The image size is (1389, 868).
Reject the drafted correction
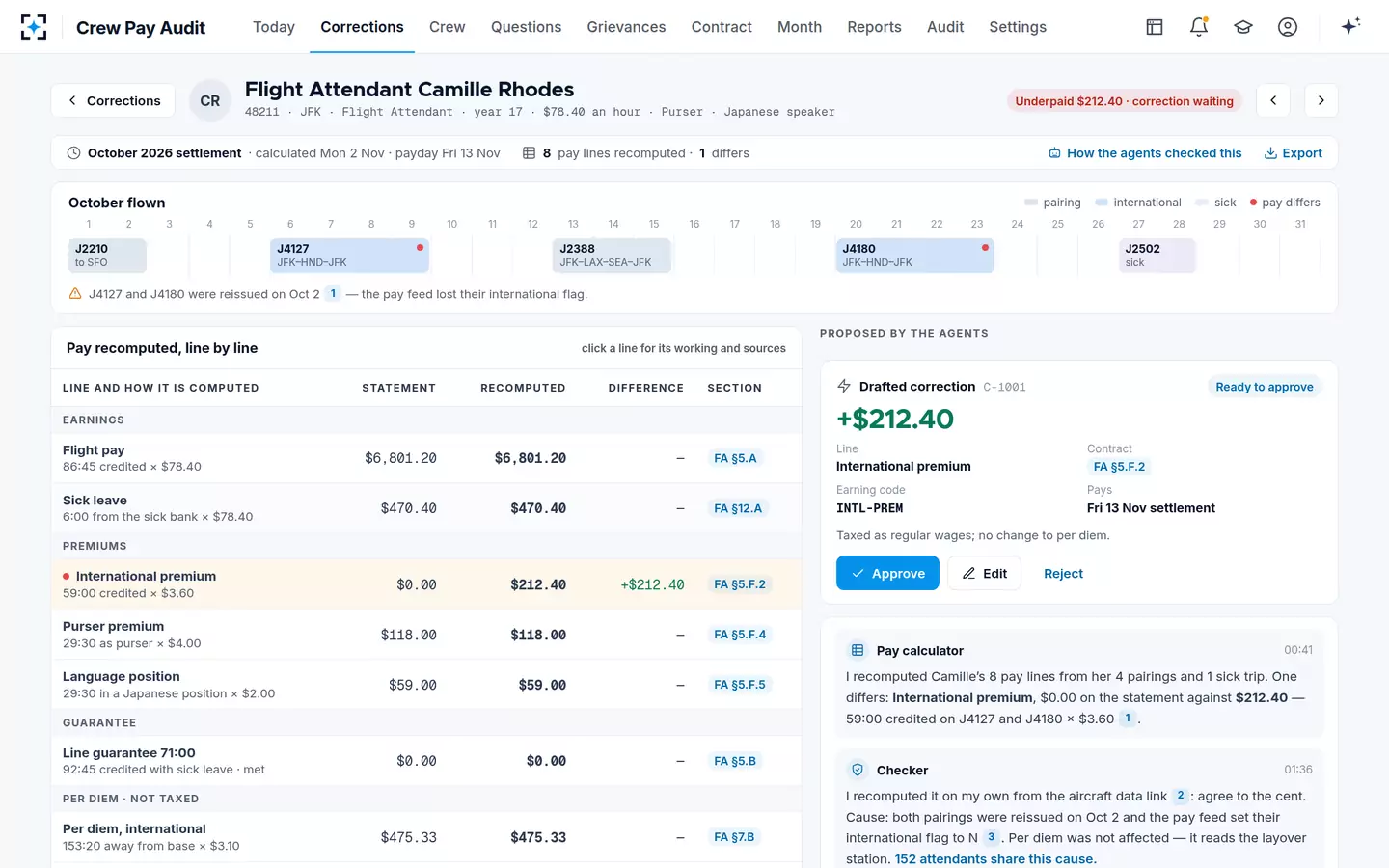coord(1063,573)
